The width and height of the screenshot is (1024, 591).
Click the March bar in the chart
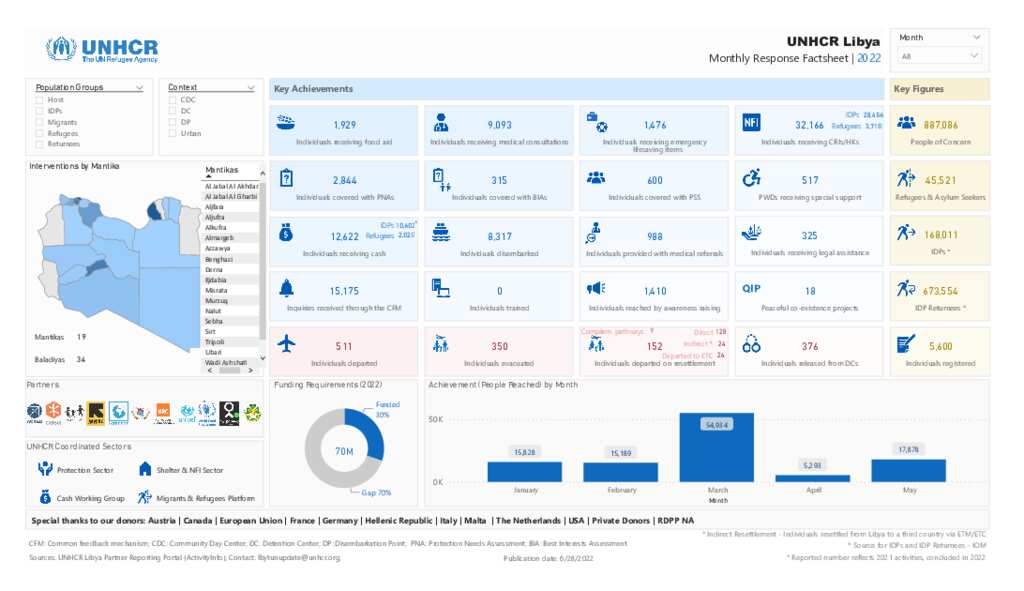(716, 447)
